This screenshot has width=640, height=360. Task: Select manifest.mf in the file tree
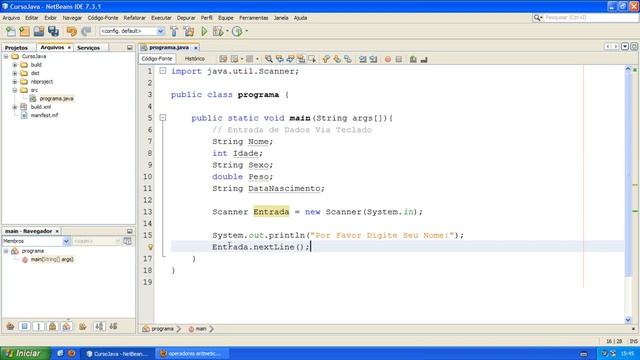pyautogui.click(x=44, y=116)
